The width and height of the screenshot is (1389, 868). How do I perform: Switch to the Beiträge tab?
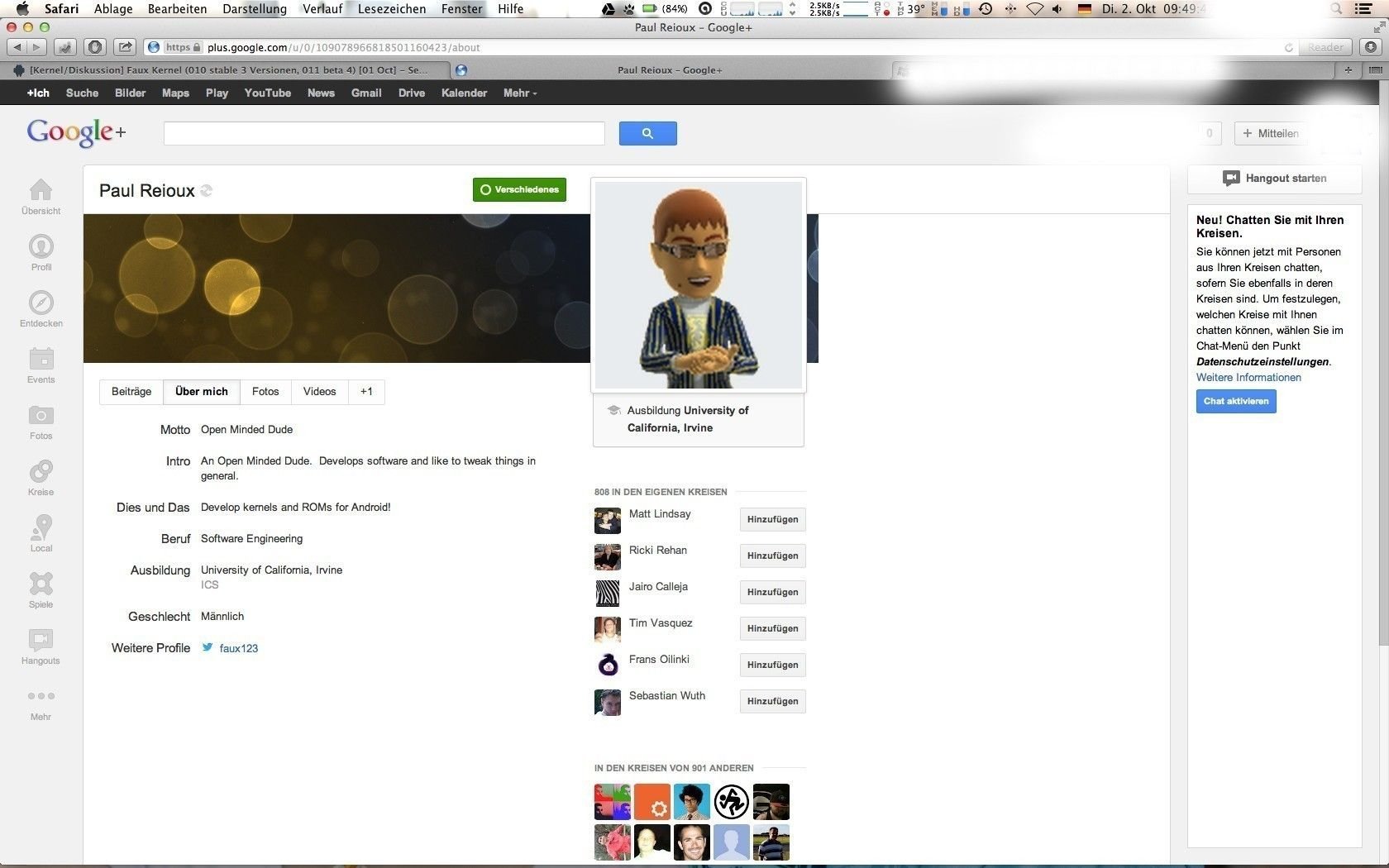131,391
